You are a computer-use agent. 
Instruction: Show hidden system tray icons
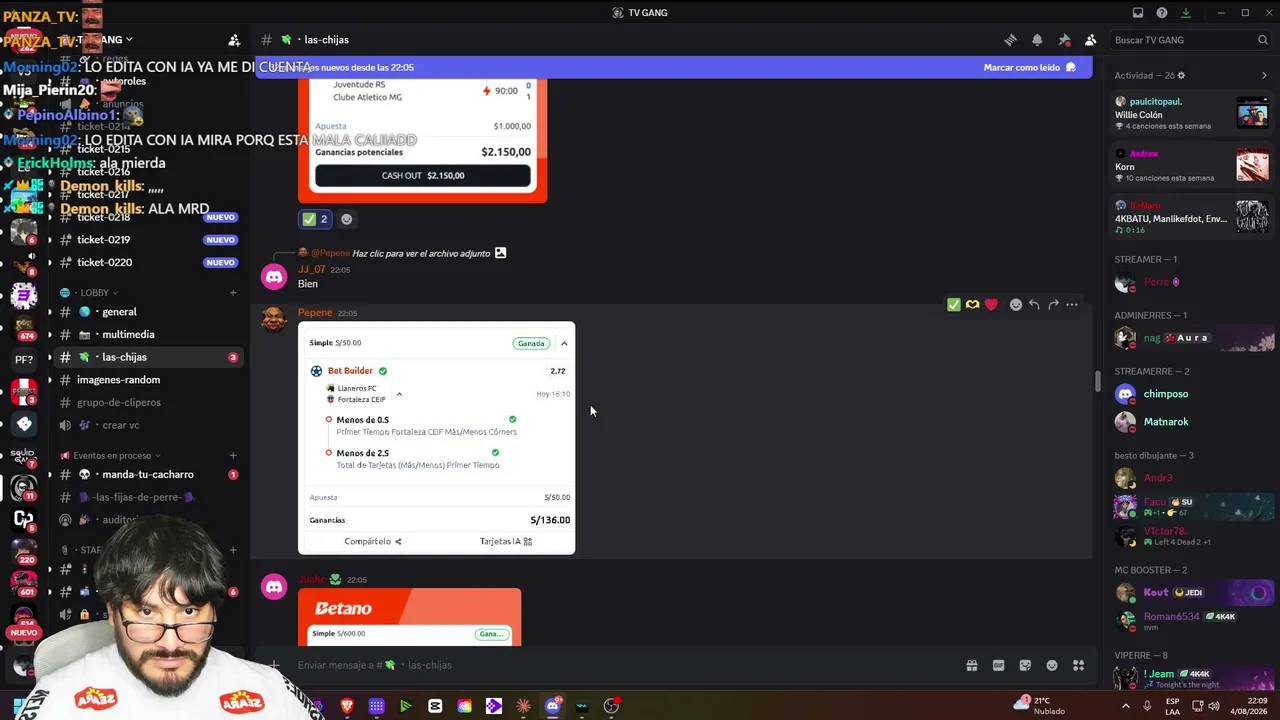tap(1125, 706)
